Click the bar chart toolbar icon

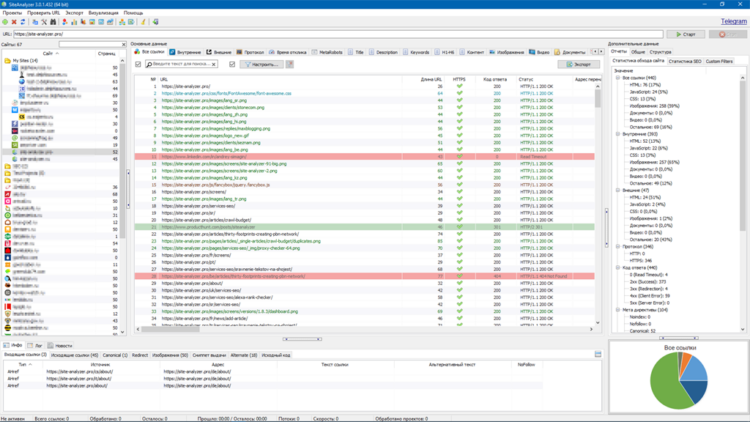tap(74, 22)
